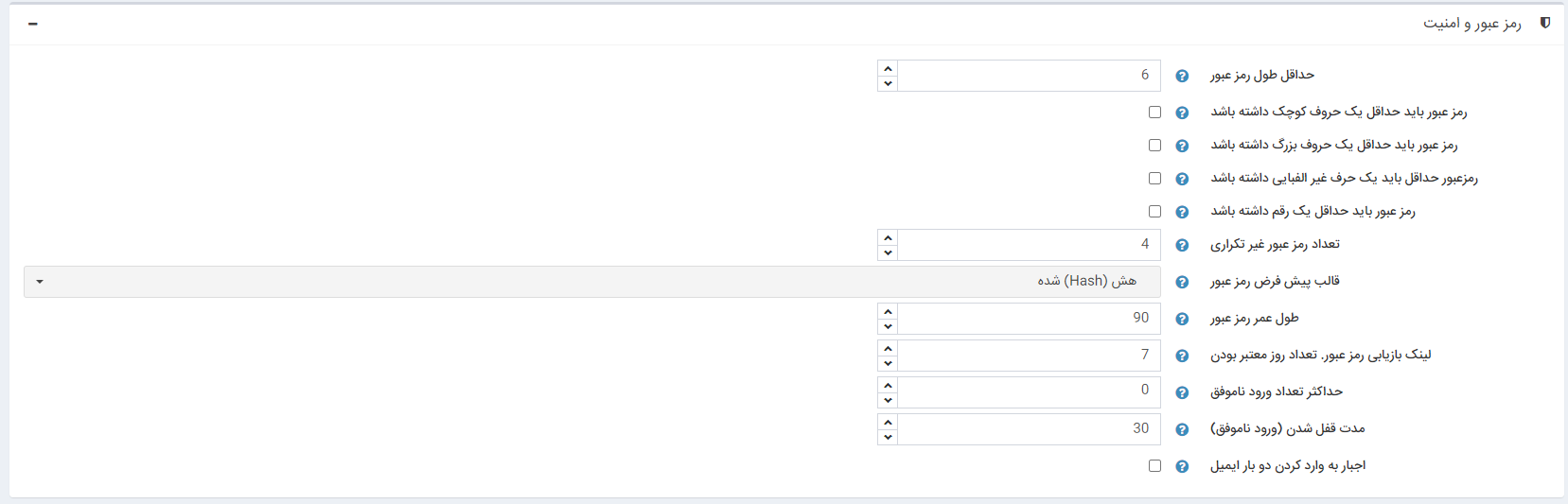Collapse the رمز عبور و امنیت panel
The image size is (1568, 504).
point(33,24)
